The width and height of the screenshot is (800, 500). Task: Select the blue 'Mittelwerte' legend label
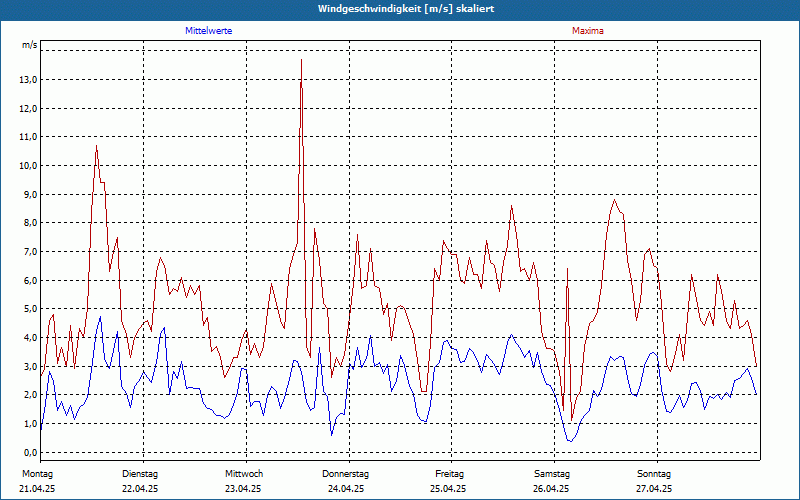tap(209, 31)
